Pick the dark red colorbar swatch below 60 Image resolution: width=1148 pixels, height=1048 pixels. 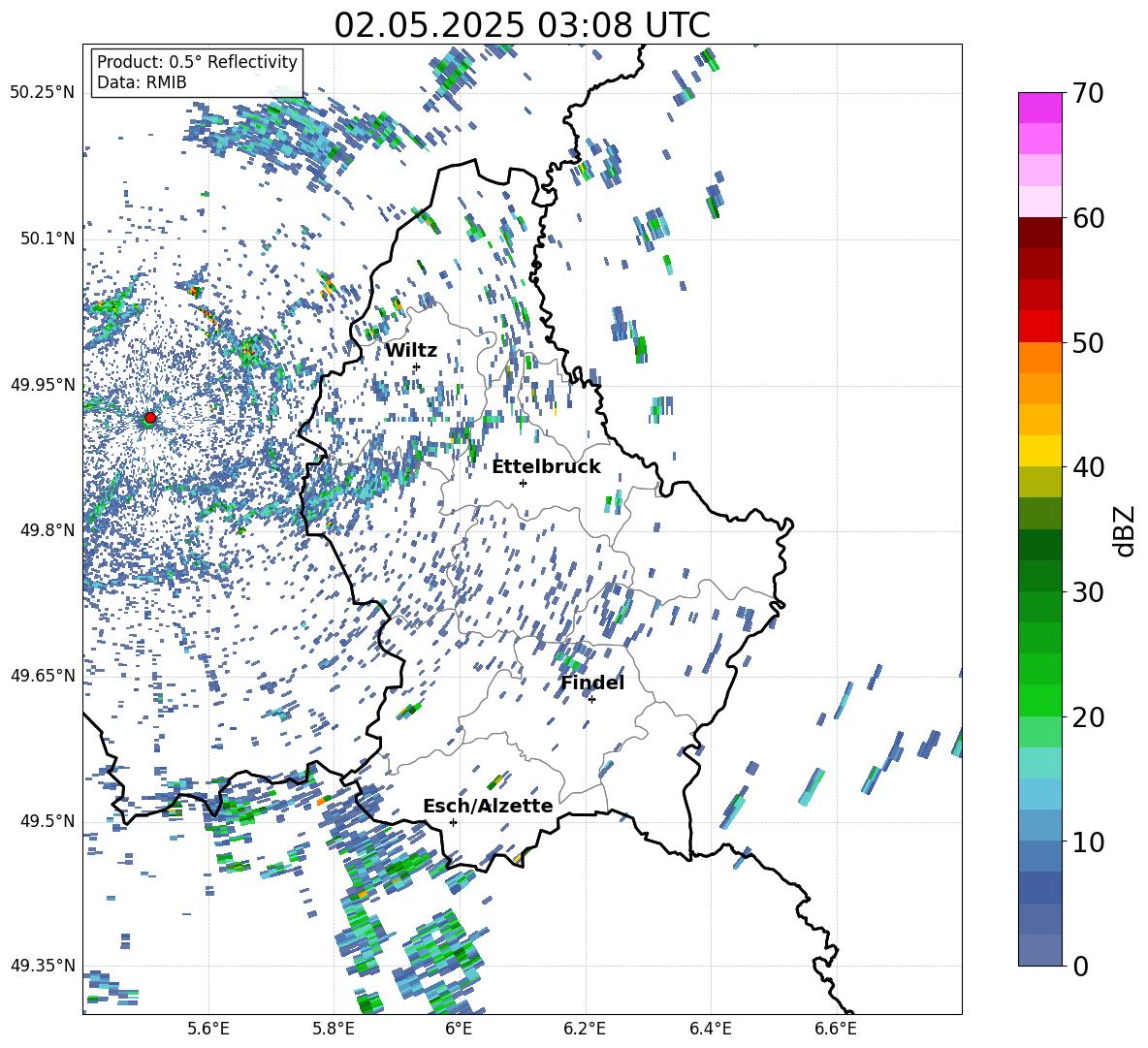pos(1039,233)
